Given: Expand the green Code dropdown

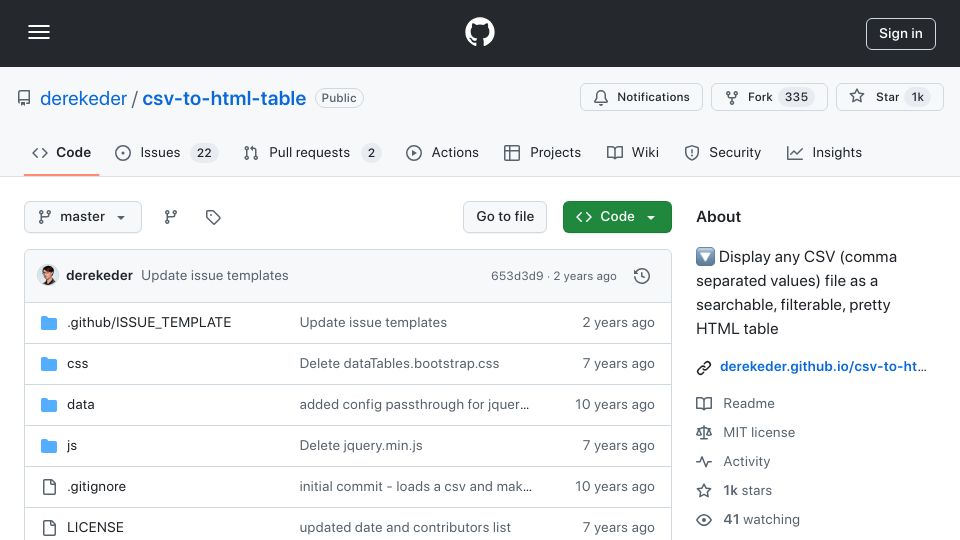Looking at the screenshot, I should coord(617,217).
